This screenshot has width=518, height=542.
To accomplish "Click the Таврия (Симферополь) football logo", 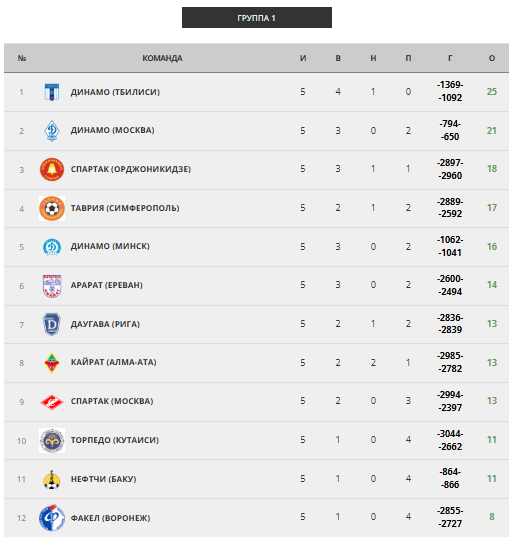I will tap(52, 208).
